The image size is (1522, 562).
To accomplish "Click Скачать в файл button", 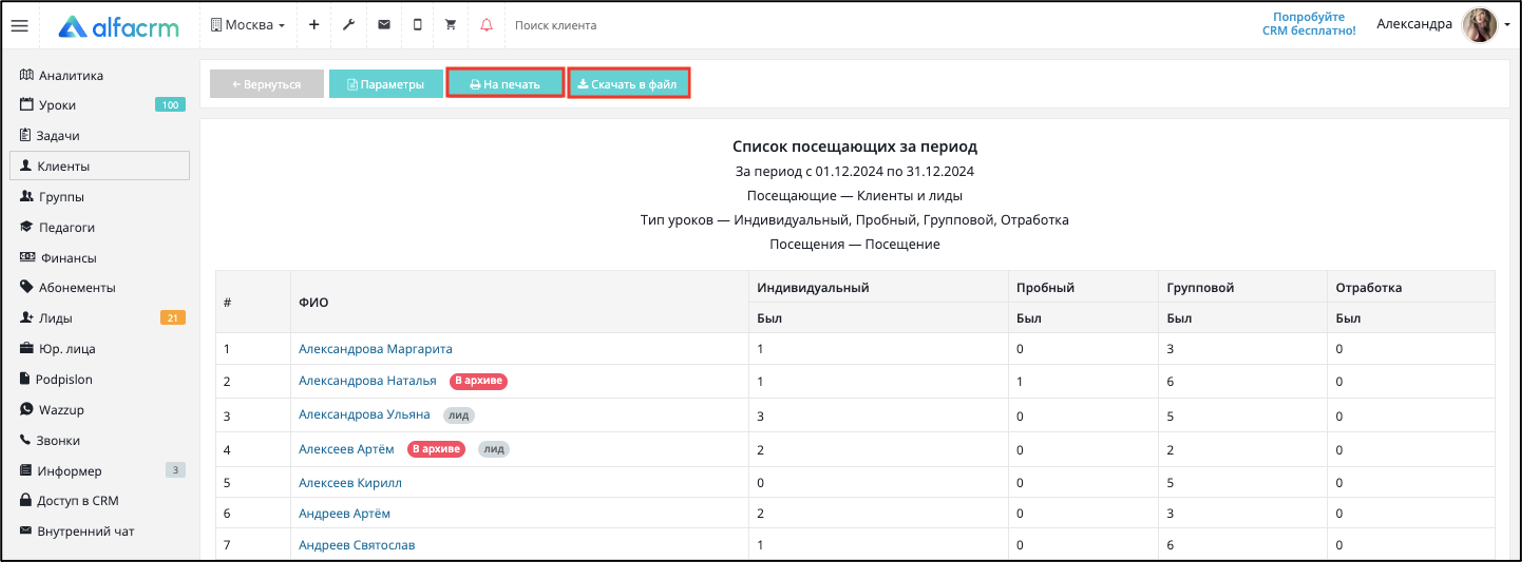I will [628, 84].
